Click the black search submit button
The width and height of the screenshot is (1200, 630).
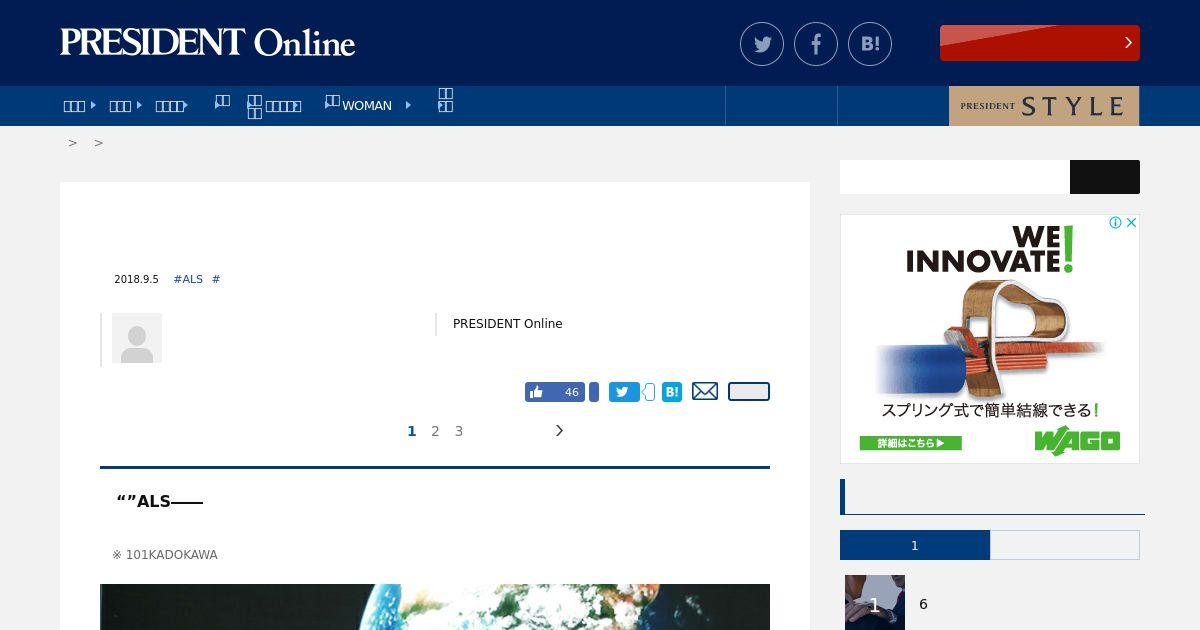pos(1105,177)
